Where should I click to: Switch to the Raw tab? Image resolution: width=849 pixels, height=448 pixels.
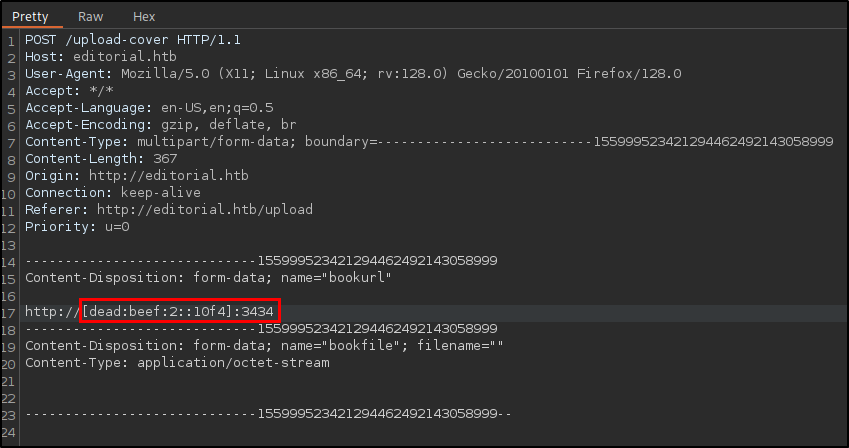tap(90, 17)
